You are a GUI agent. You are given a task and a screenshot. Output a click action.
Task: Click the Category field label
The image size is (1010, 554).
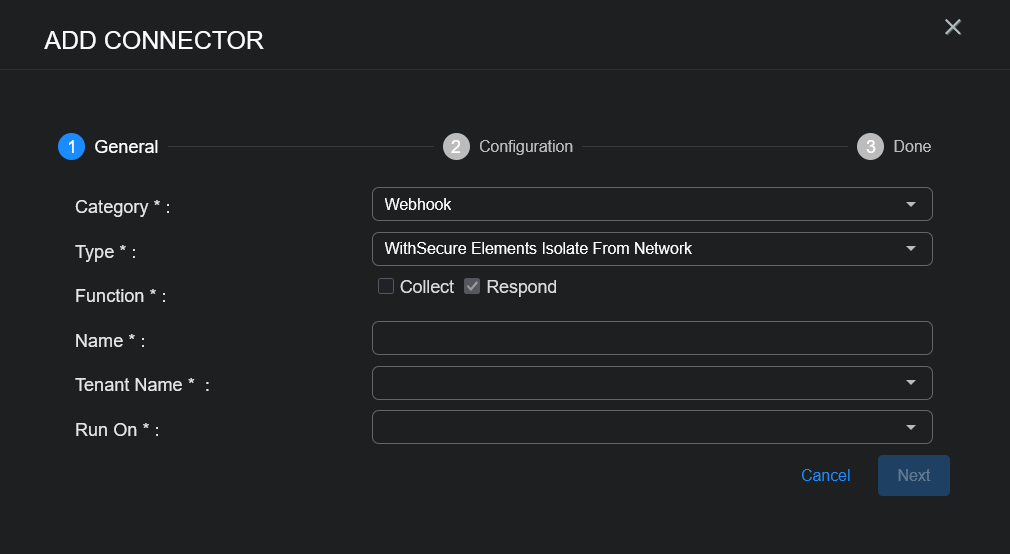click(111, 207)
